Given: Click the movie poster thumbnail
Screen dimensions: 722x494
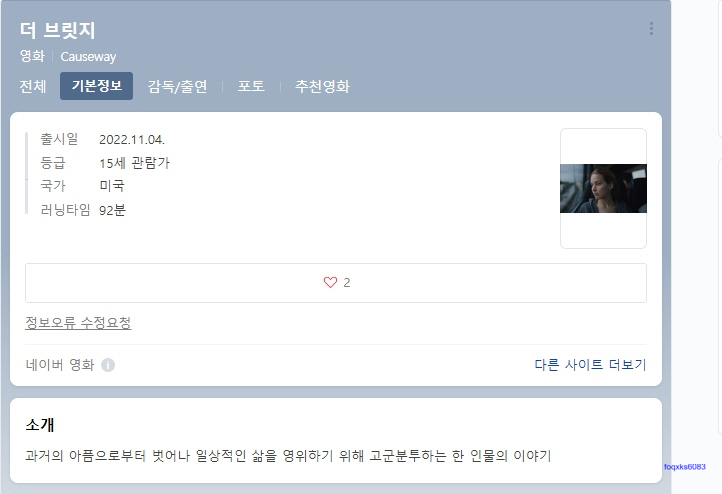Looking at the screenshot, I should [x=603, y=188].
